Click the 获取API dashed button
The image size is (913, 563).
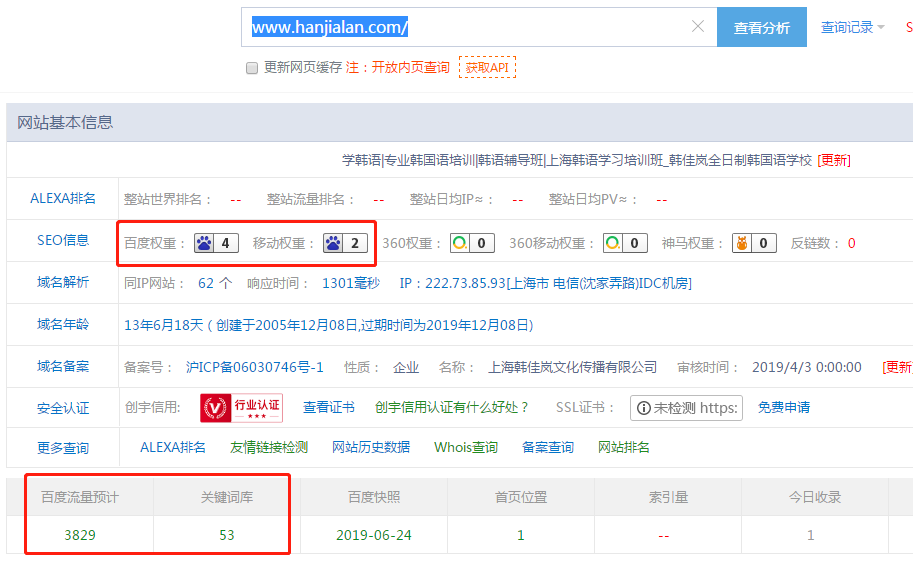click(x=487, y=68)
